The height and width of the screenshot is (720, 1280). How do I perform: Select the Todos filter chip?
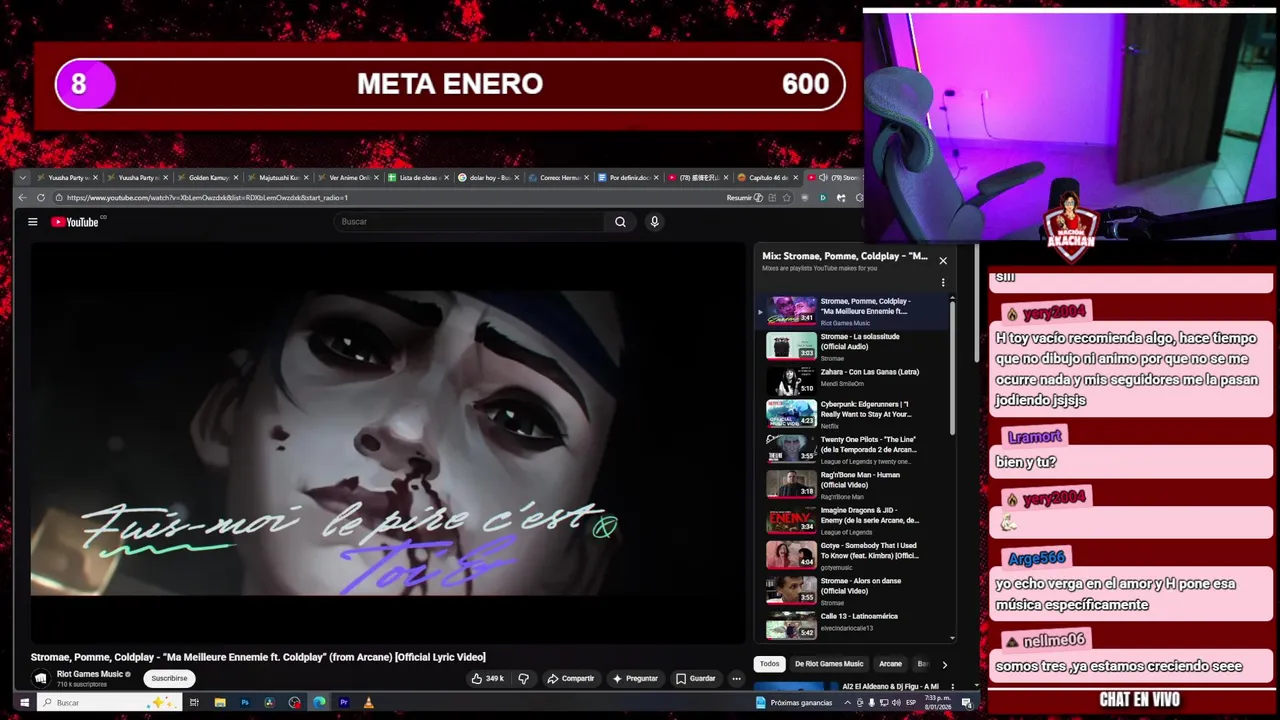769,664
